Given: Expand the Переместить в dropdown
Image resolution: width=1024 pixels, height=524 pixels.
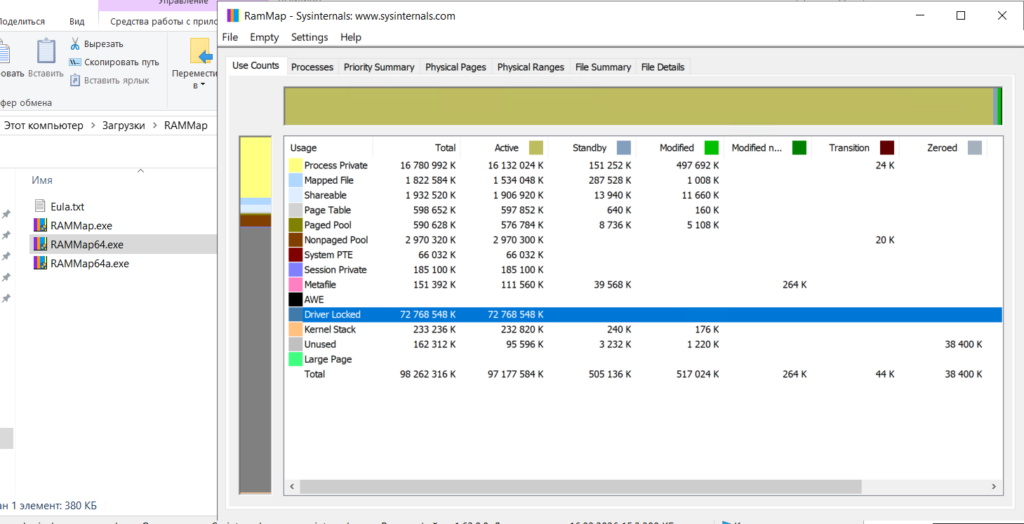Looking at the screenshot, I should [x=201, y=85].
